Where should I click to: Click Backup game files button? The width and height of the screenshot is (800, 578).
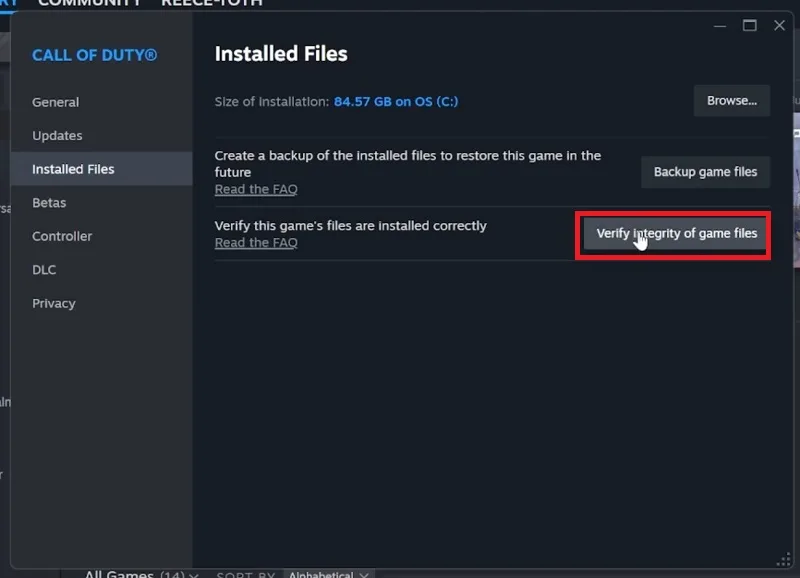click(x=705, y=172)
